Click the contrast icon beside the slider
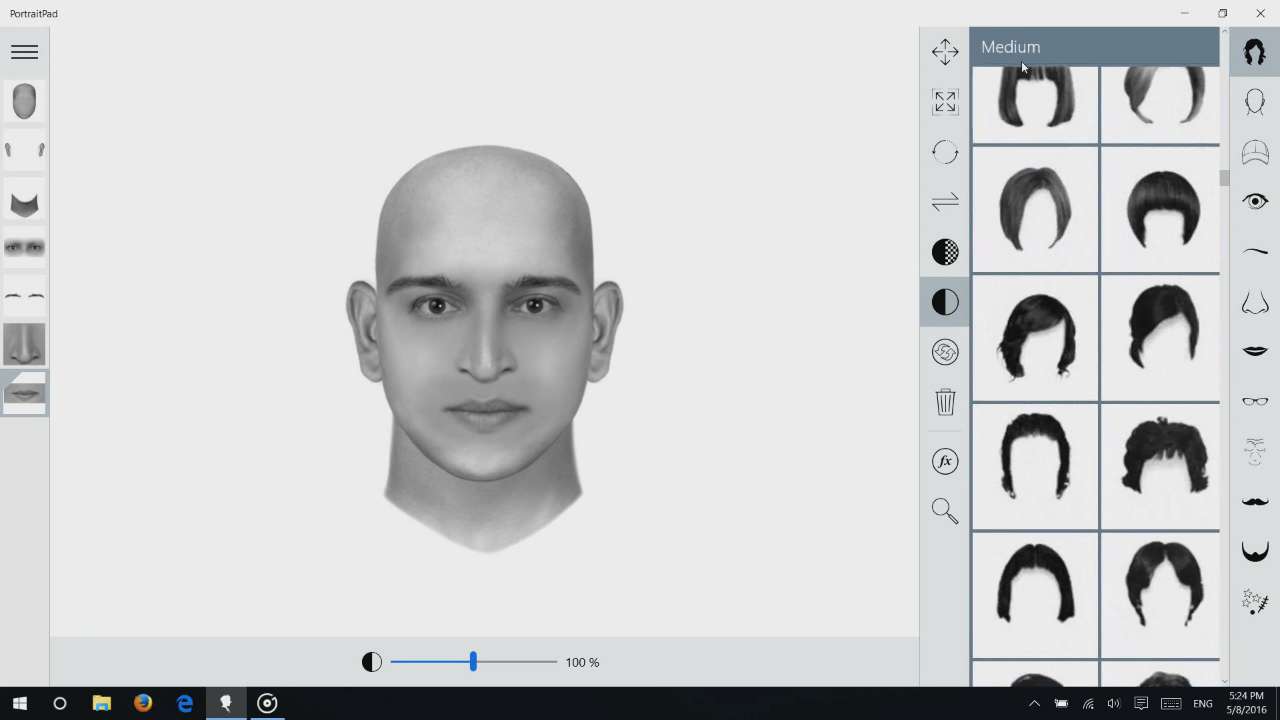 [372, 662]
